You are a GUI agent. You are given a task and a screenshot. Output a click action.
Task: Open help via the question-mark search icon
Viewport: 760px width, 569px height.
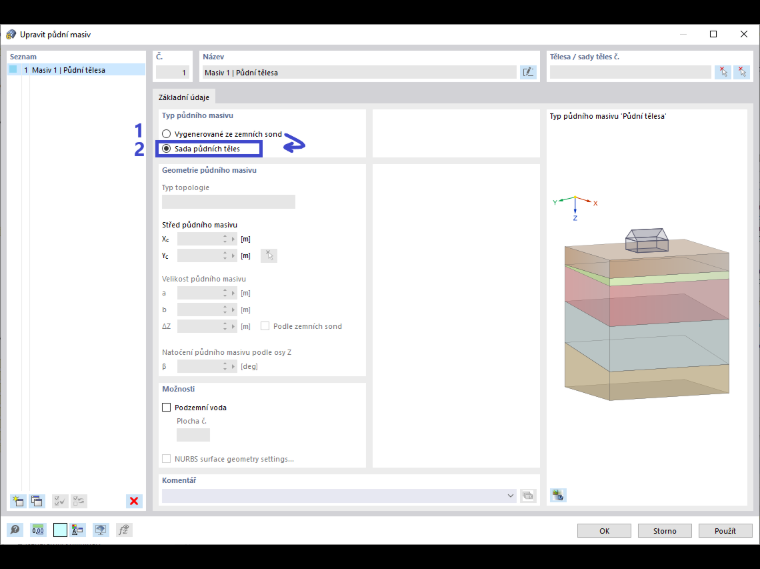[x=15, y=530]
